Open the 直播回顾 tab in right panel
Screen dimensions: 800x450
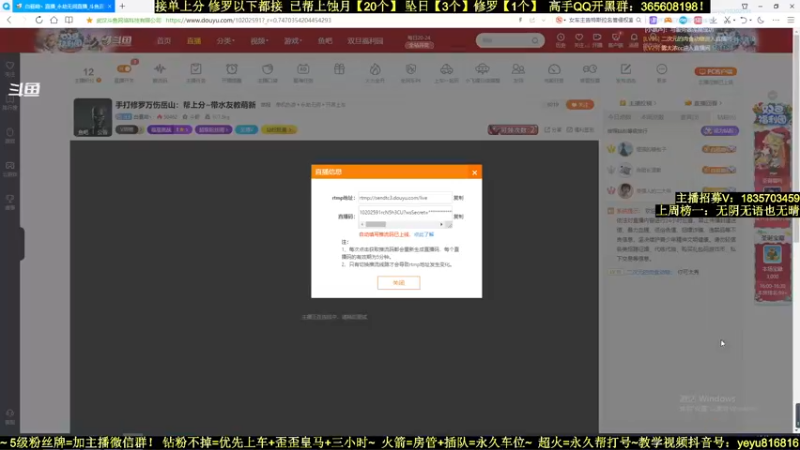point(704,103)
